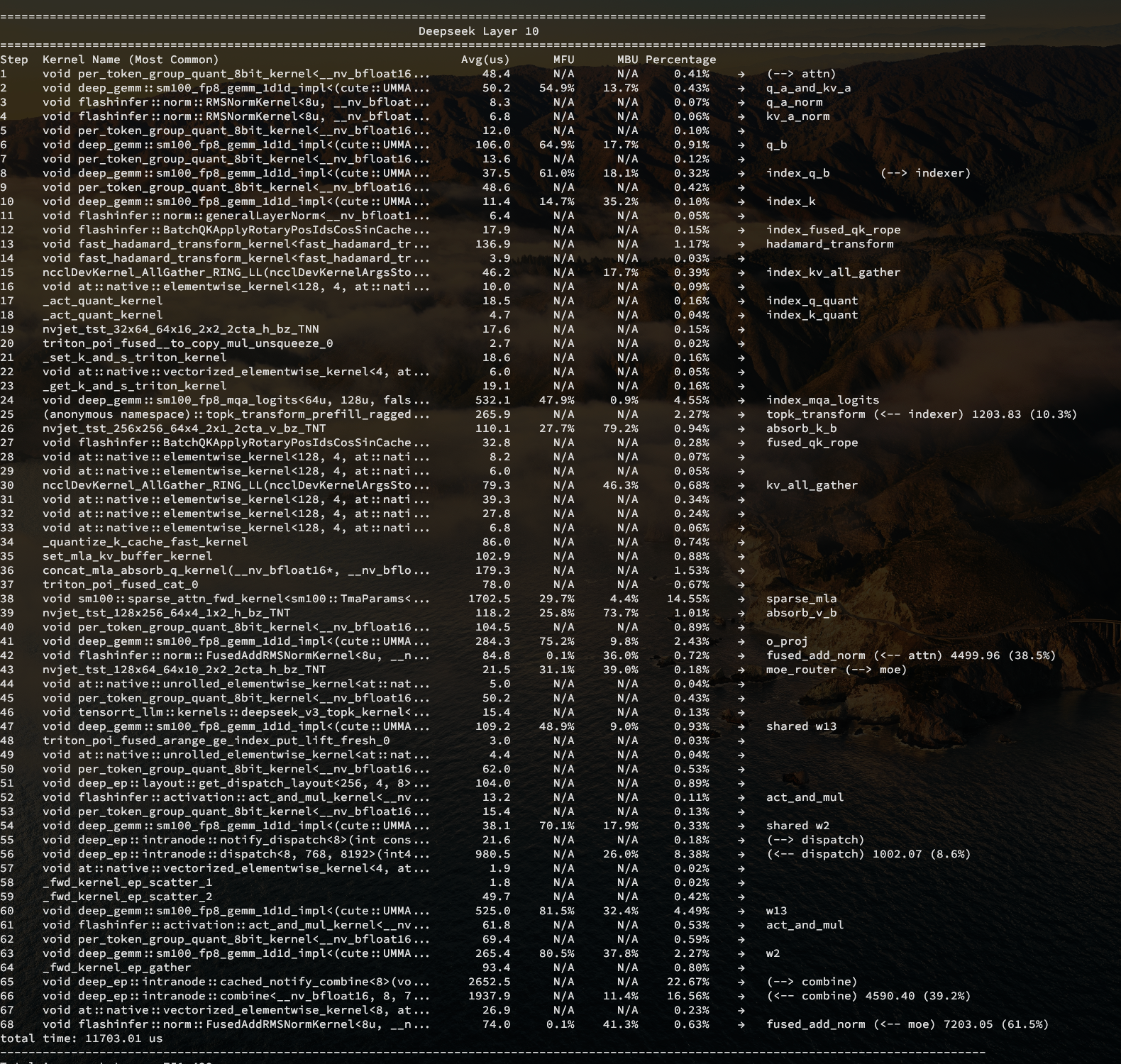Select the "o_proj" annotation
Viewport: 1121px width, 1064px height.
point(787,641)
